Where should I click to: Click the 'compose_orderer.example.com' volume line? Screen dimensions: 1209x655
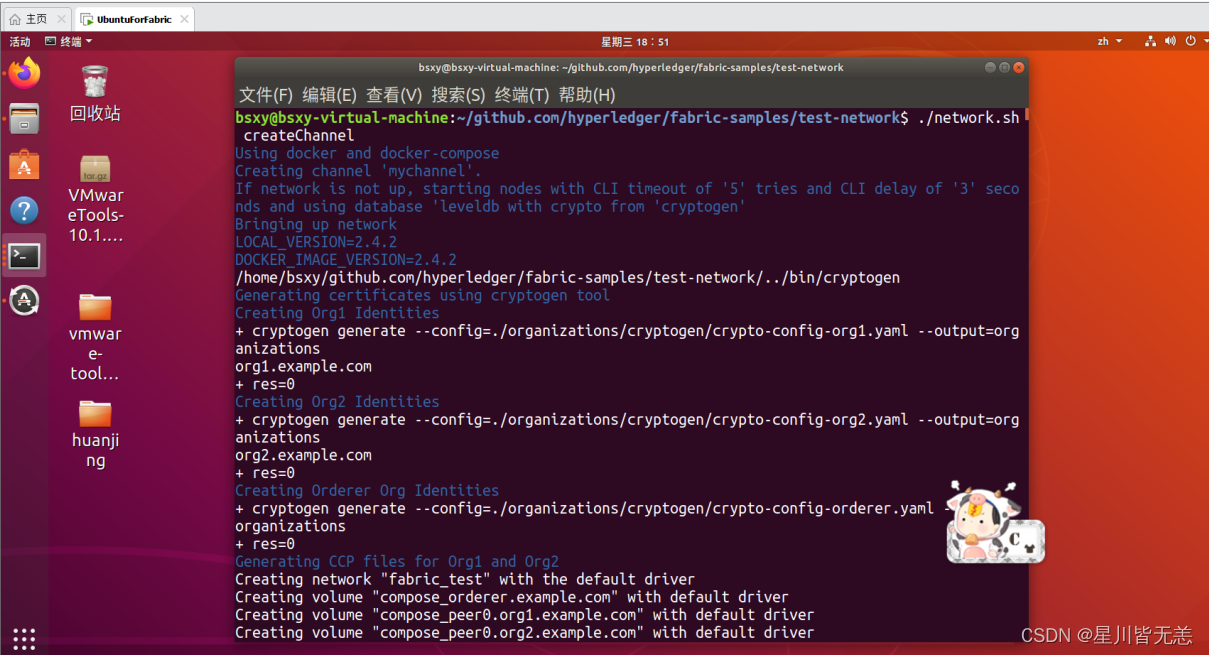tap(512, 597)
